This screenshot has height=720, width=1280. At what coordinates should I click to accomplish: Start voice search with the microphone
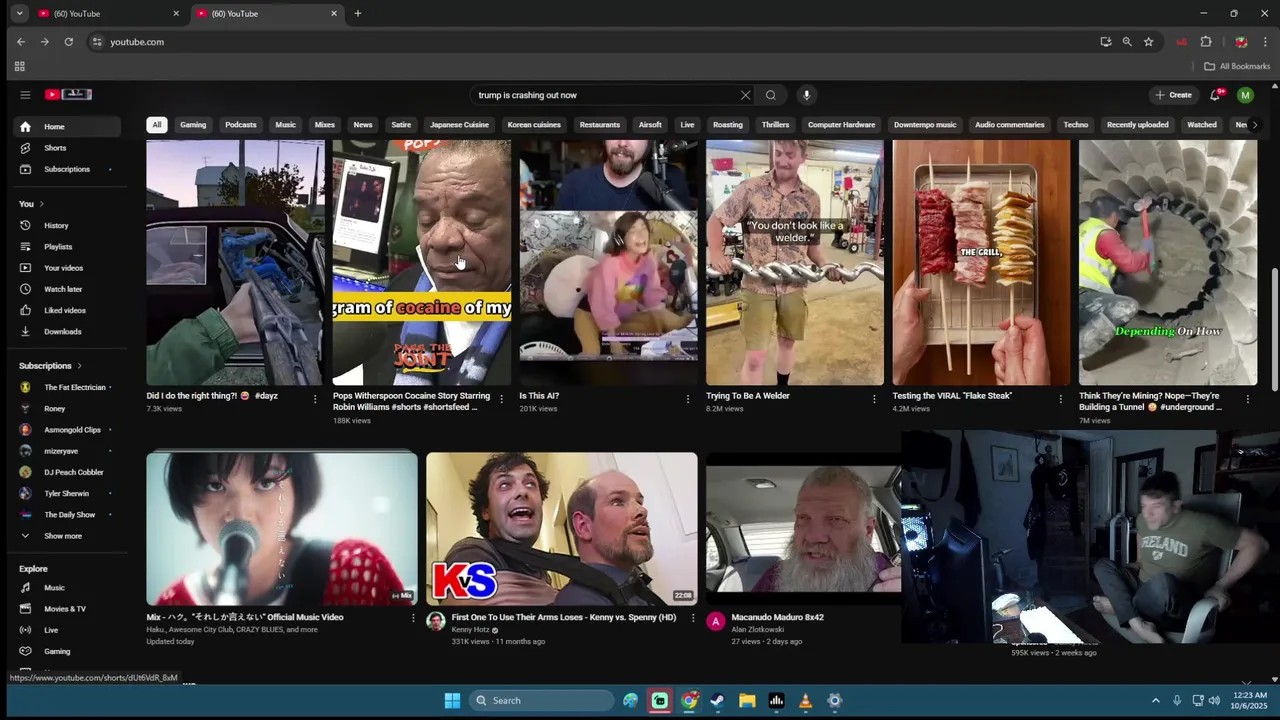pos(806,95)
